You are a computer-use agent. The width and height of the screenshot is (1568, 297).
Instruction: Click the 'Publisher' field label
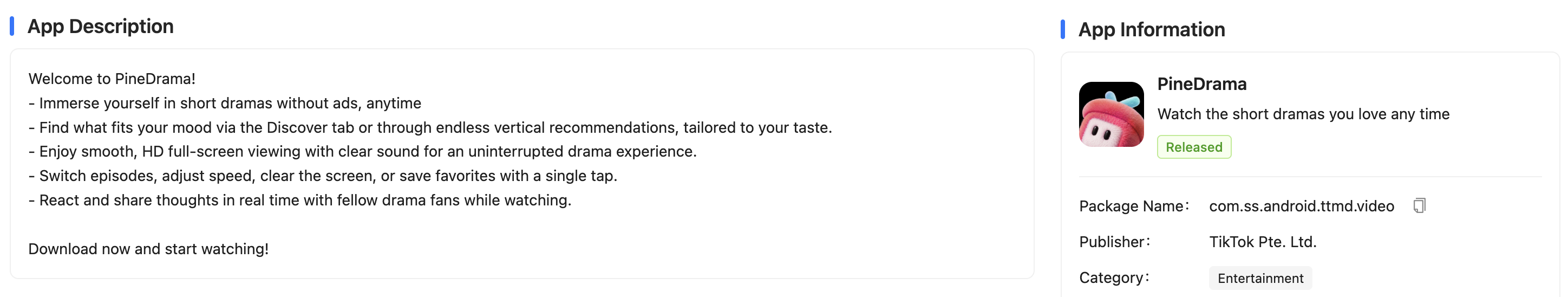pos(1113,242)
